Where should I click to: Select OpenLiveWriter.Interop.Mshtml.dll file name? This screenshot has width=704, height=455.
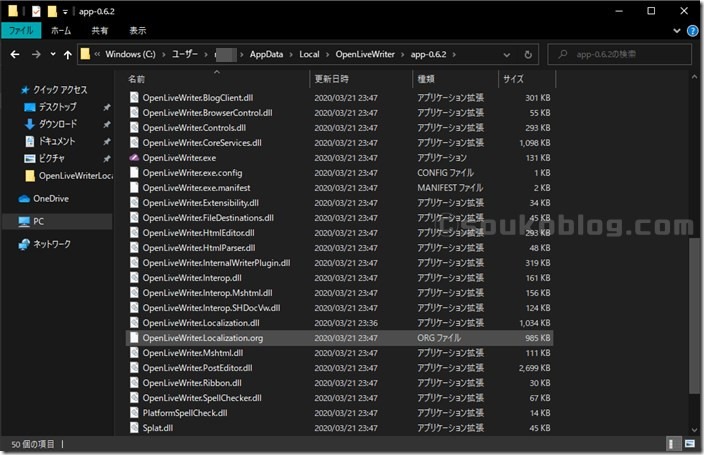207,293
